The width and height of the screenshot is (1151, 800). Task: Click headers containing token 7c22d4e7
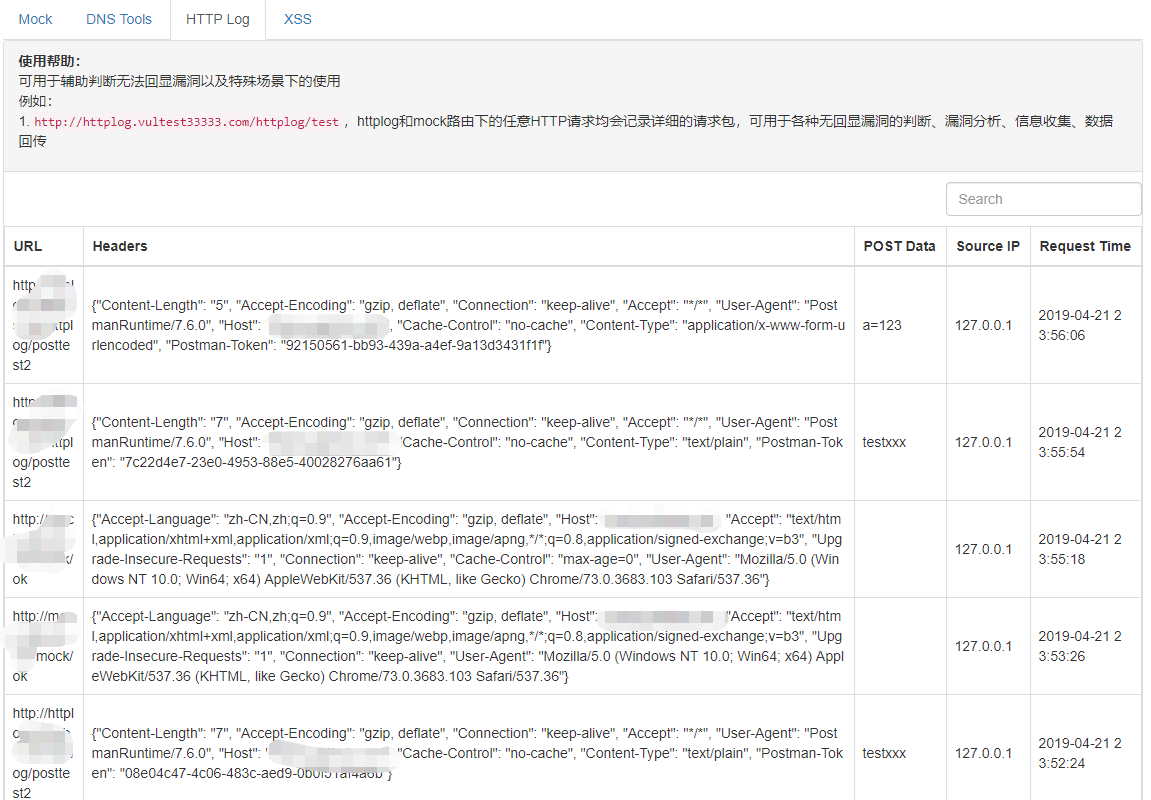pos(468,443)
